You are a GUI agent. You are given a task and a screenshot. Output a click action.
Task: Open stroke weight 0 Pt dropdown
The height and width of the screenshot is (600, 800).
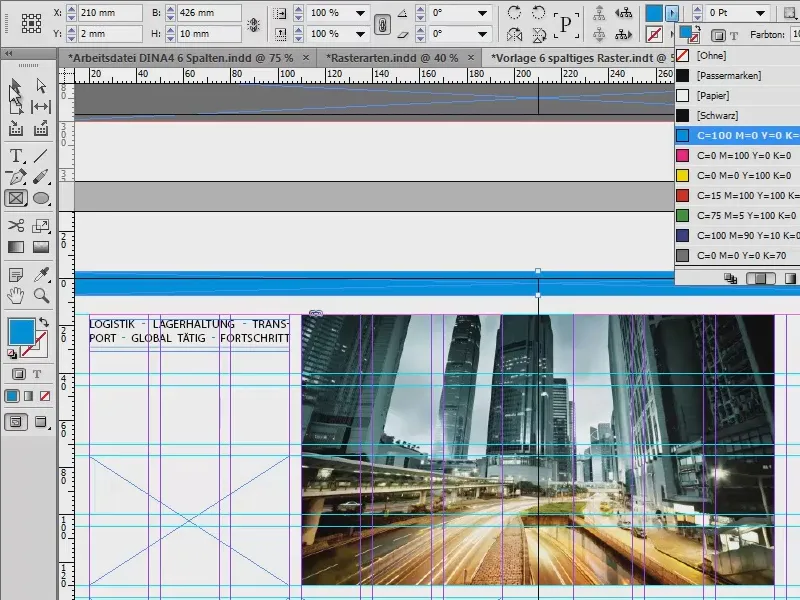pos(760,13)
